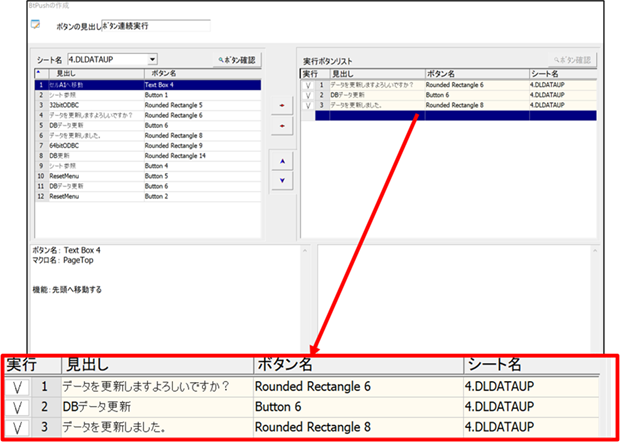This screenshot has width=620, height=442.
Task: Select the ResetMenu Button 5 row
Action: (x=148, y=176)
